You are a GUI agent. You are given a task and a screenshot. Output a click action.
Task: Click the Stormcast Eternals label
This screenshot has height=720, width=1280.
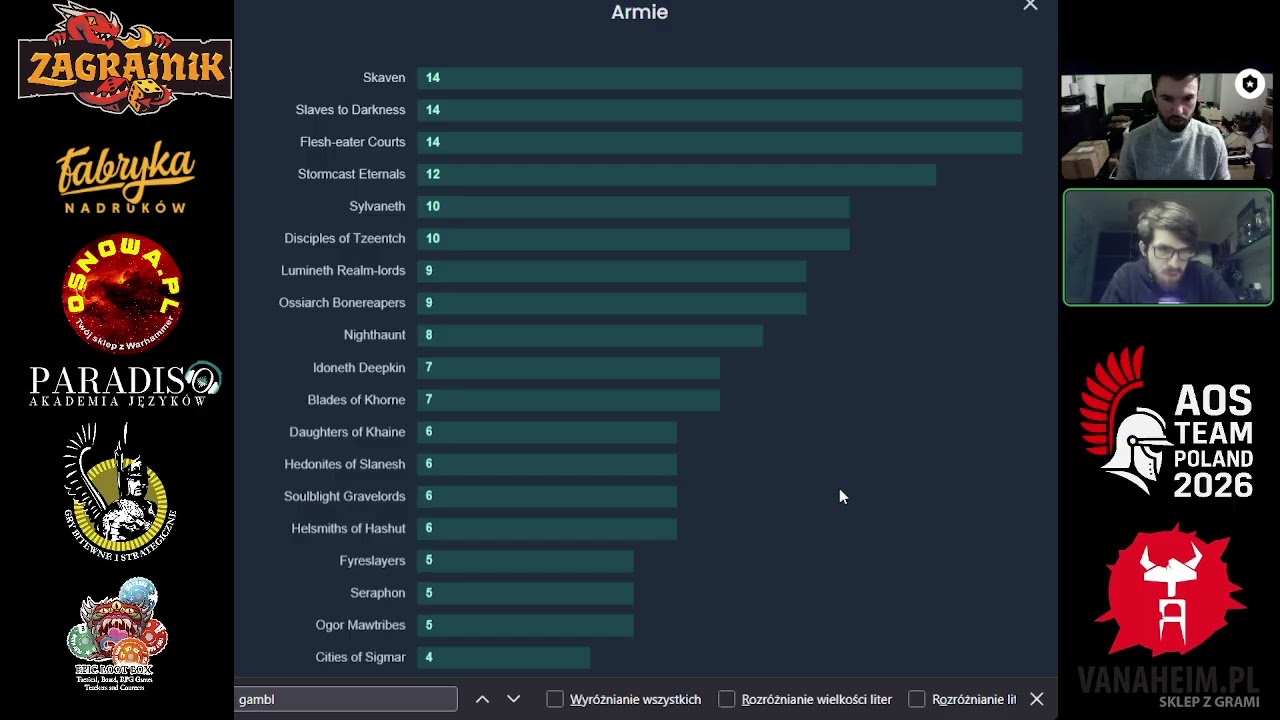[x=351, y=174]
